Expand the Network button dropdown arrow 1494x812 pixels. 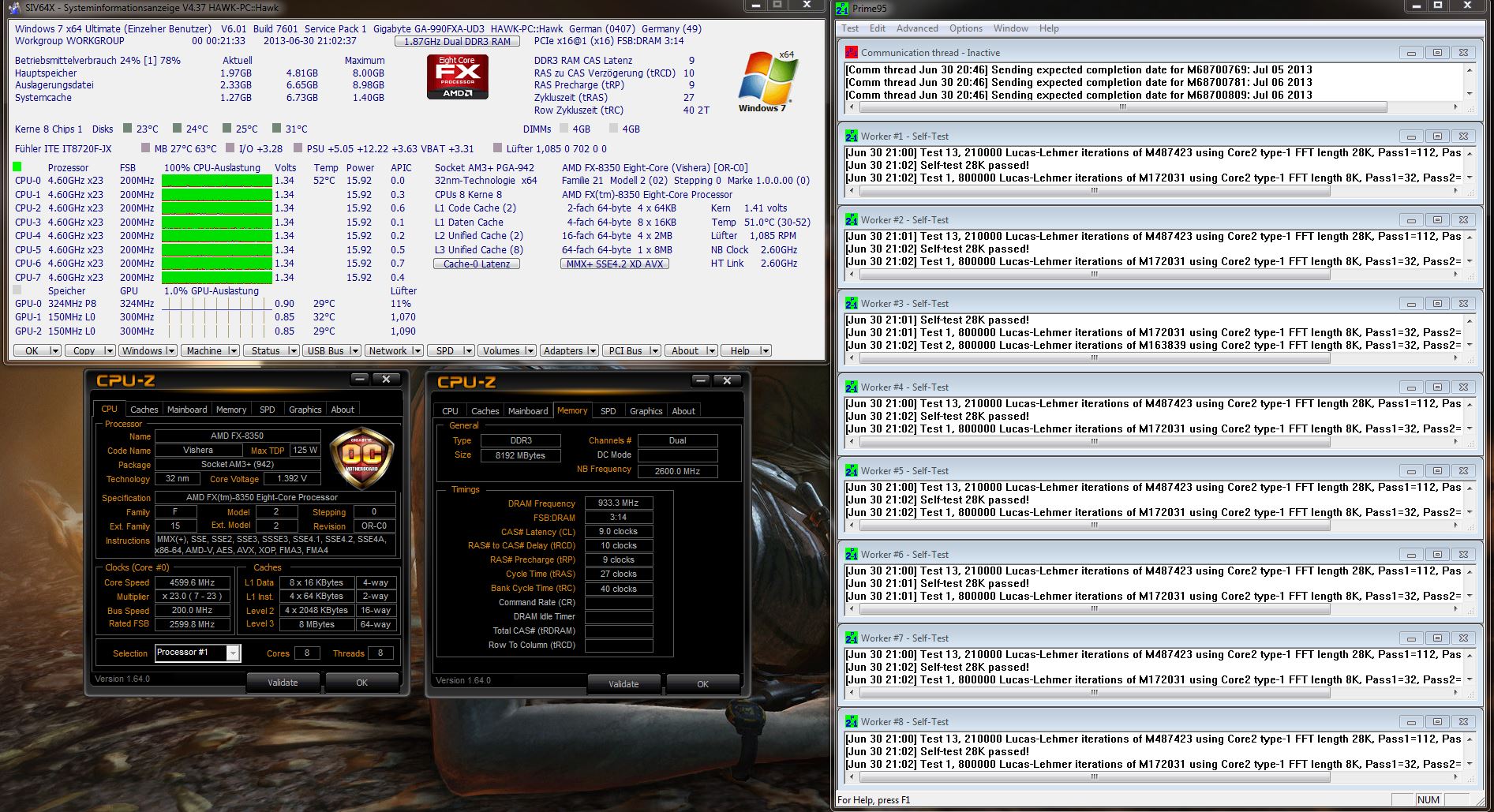pos(417,350)
